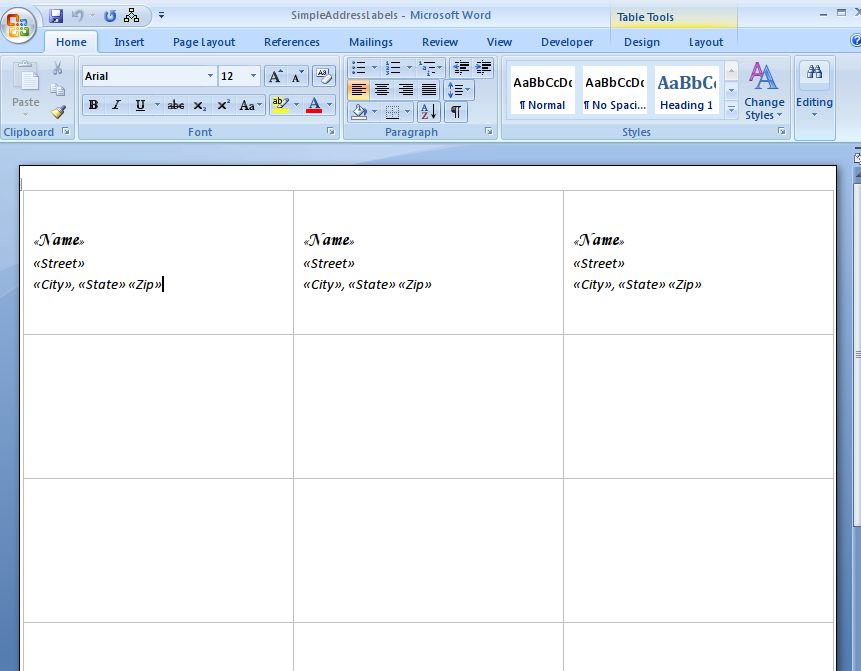861x671 pixels.
Task: Open Customize Quick Access Toolbar arrow
Action: (x=161, y=15)
